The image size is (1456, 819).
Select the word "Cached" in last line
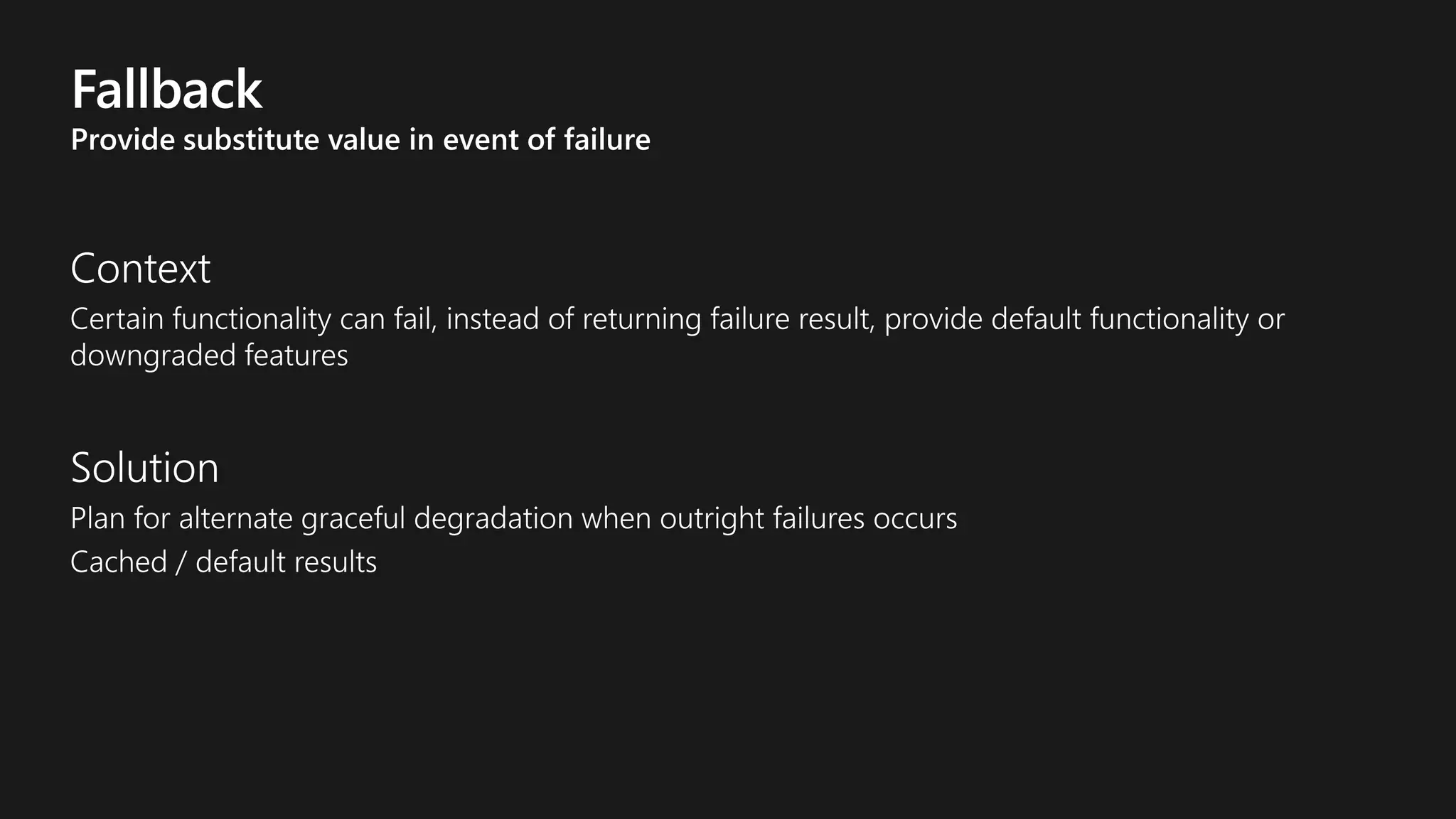point(119,562)
